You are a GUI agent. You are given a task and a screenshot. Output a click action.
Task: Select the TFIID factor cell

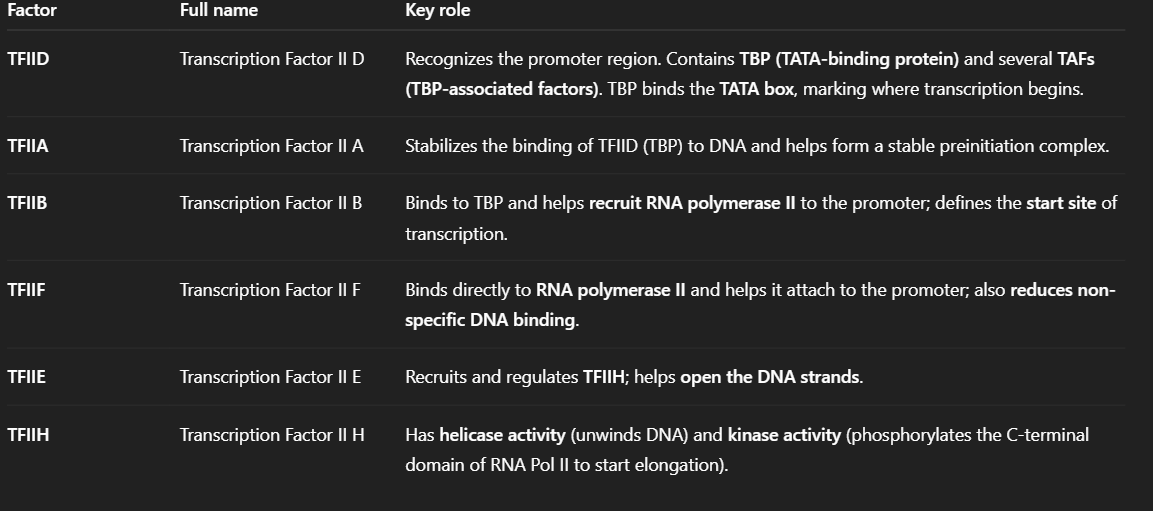(x=28, y=59)
